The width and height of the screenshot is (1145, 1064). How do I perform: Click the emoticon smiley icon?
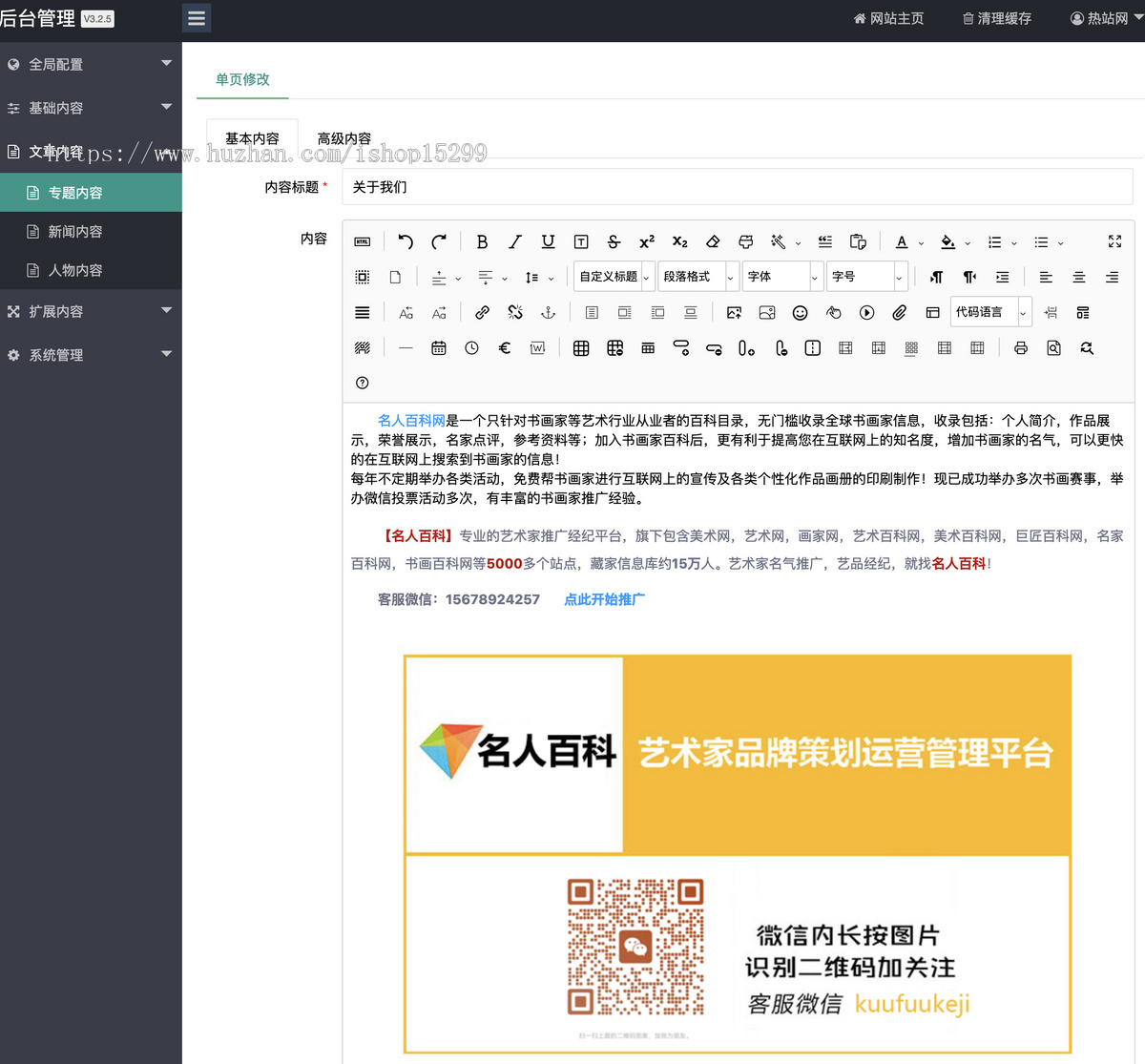click(x=801, y=312)
